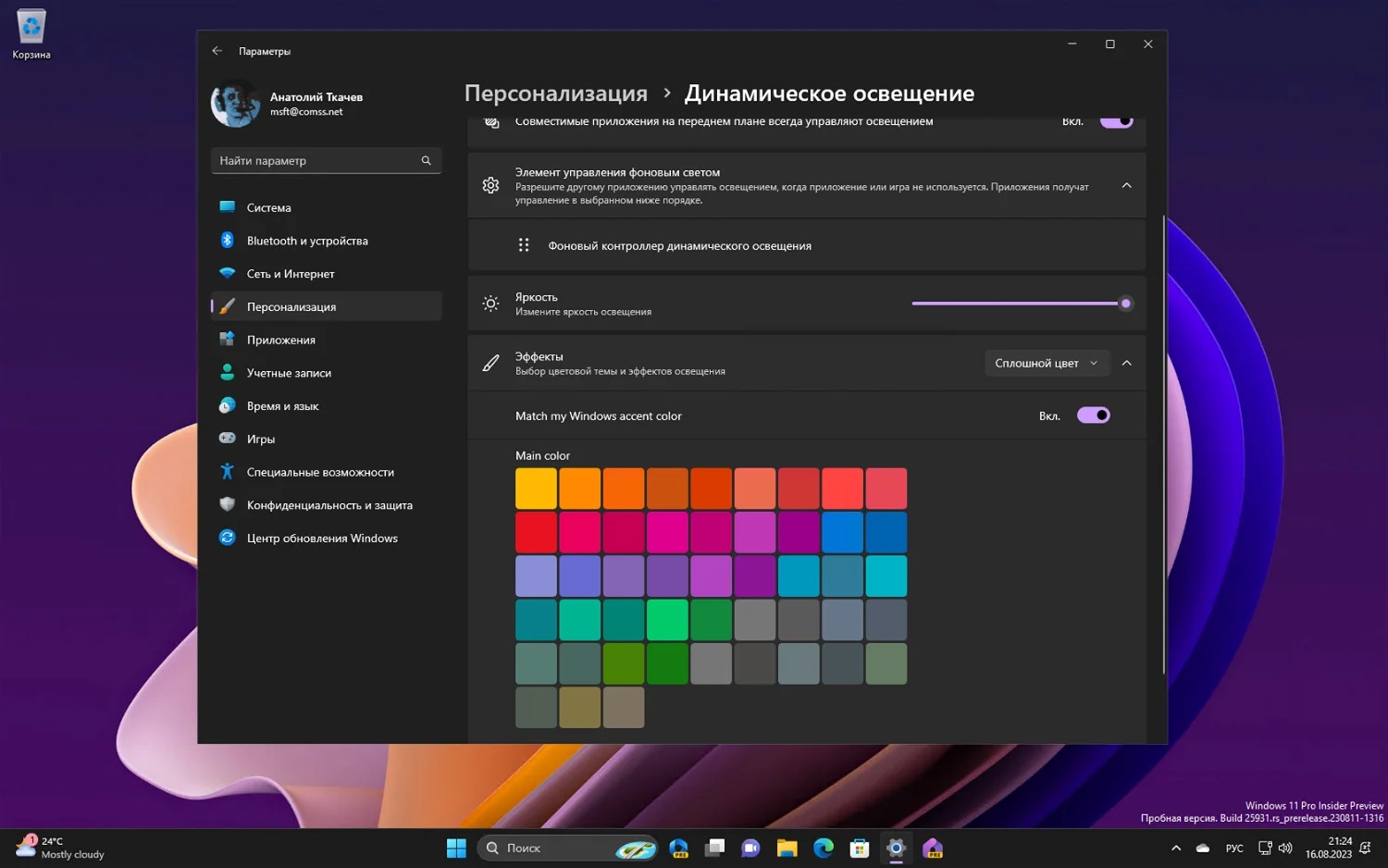
Task: Open Центр обновления Windows page
Action: [x=321, y=539]
